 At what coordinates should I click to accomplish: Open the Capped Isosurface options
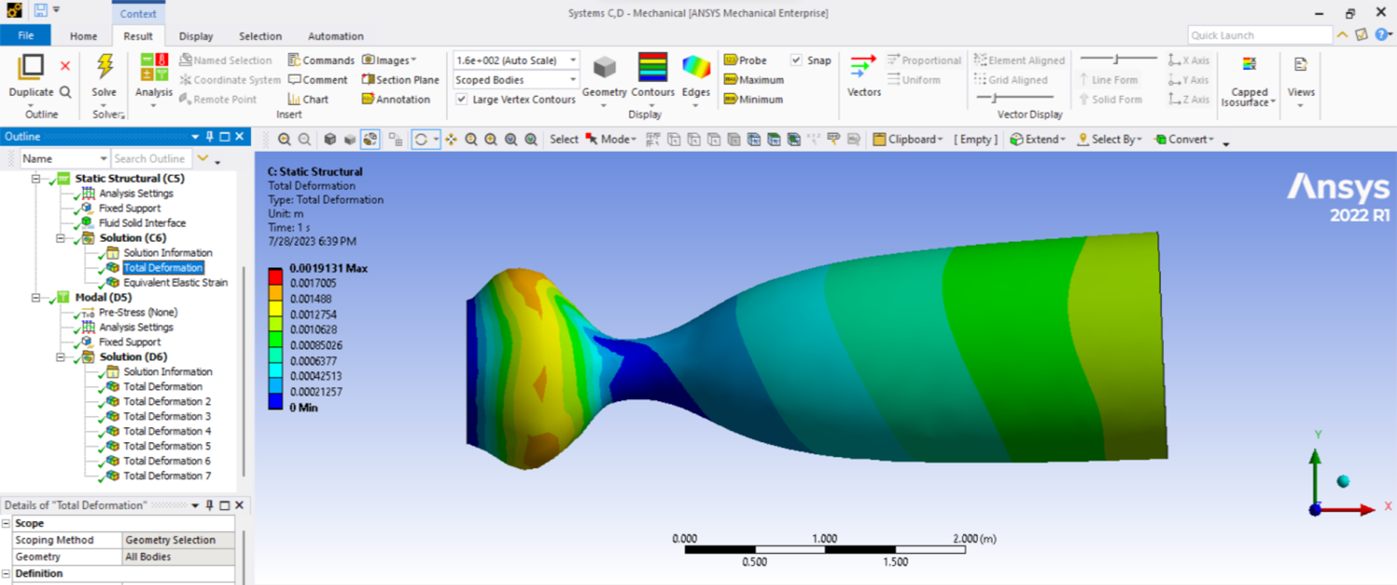point(1249,82)
